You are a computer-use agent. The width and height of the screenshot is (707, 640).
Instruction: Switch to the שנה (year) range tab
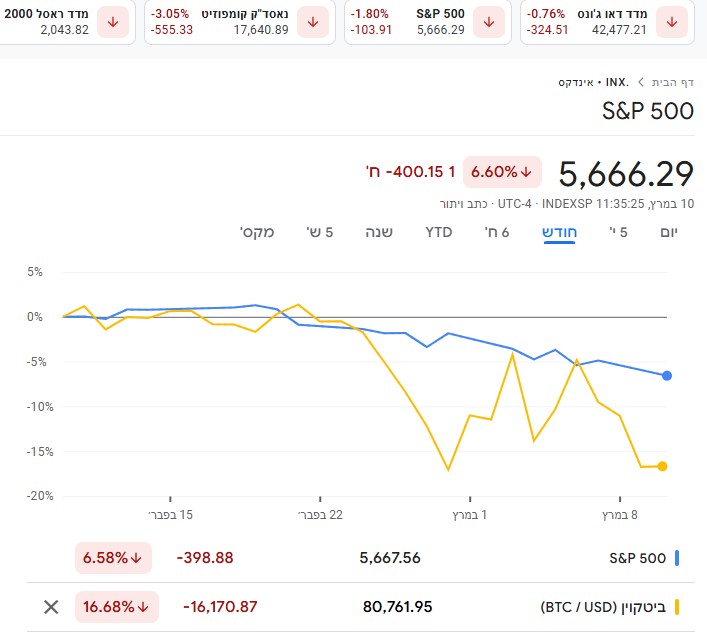[x=379, y=232]
